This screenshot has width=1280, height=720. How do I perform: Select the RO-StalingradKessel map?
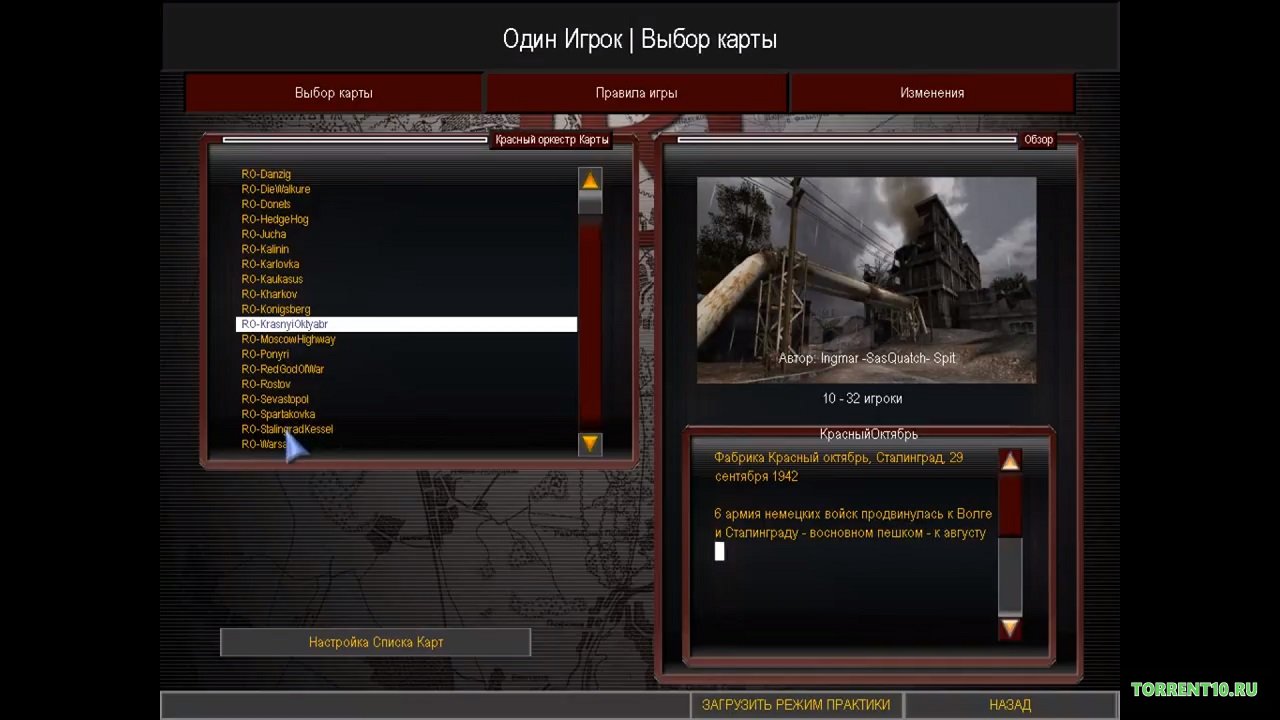(287, 429)
